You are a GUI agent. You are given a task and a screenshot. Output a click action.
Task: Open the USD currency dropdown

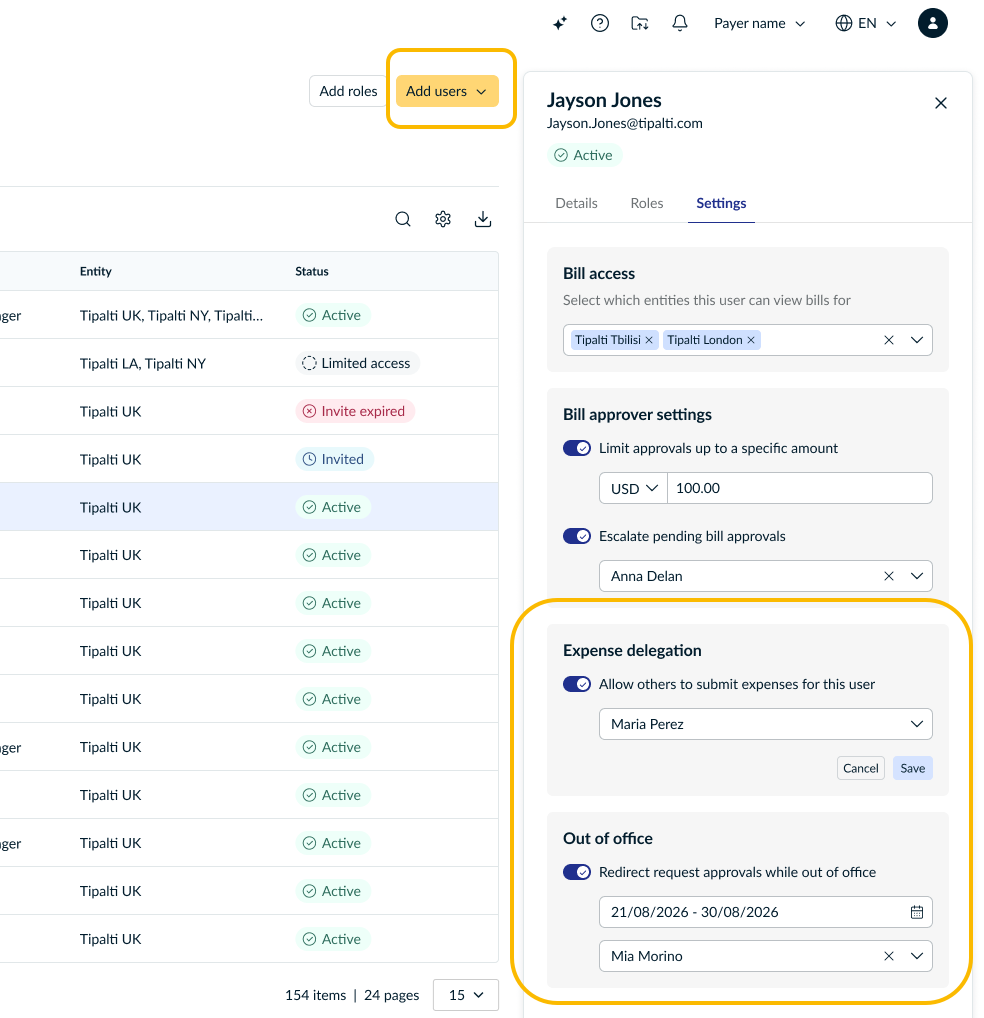(633, 488)
